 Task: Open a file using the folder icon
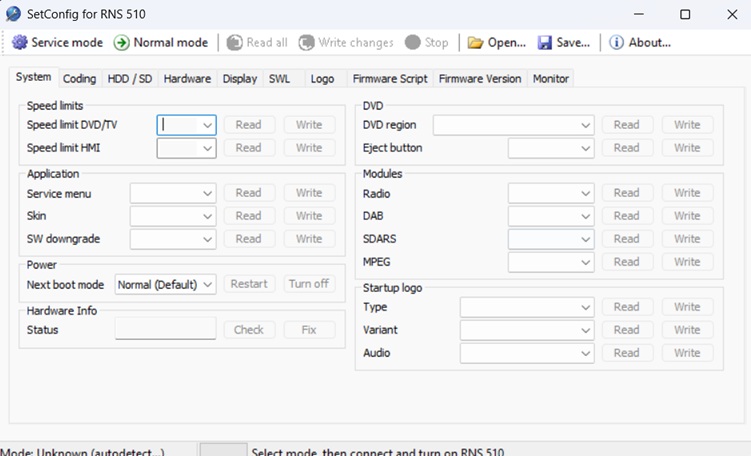[475, 43]
